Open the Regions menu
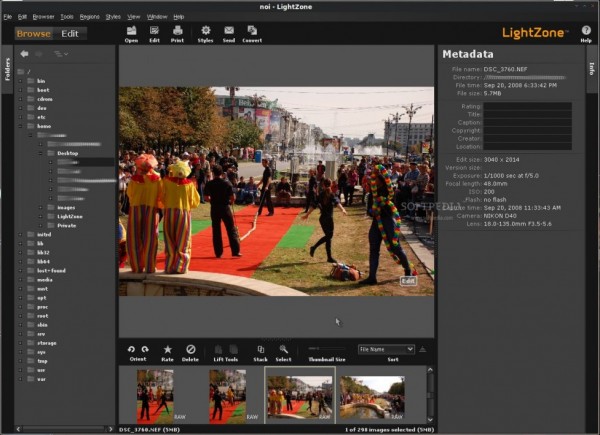 (x=89, y=17)
